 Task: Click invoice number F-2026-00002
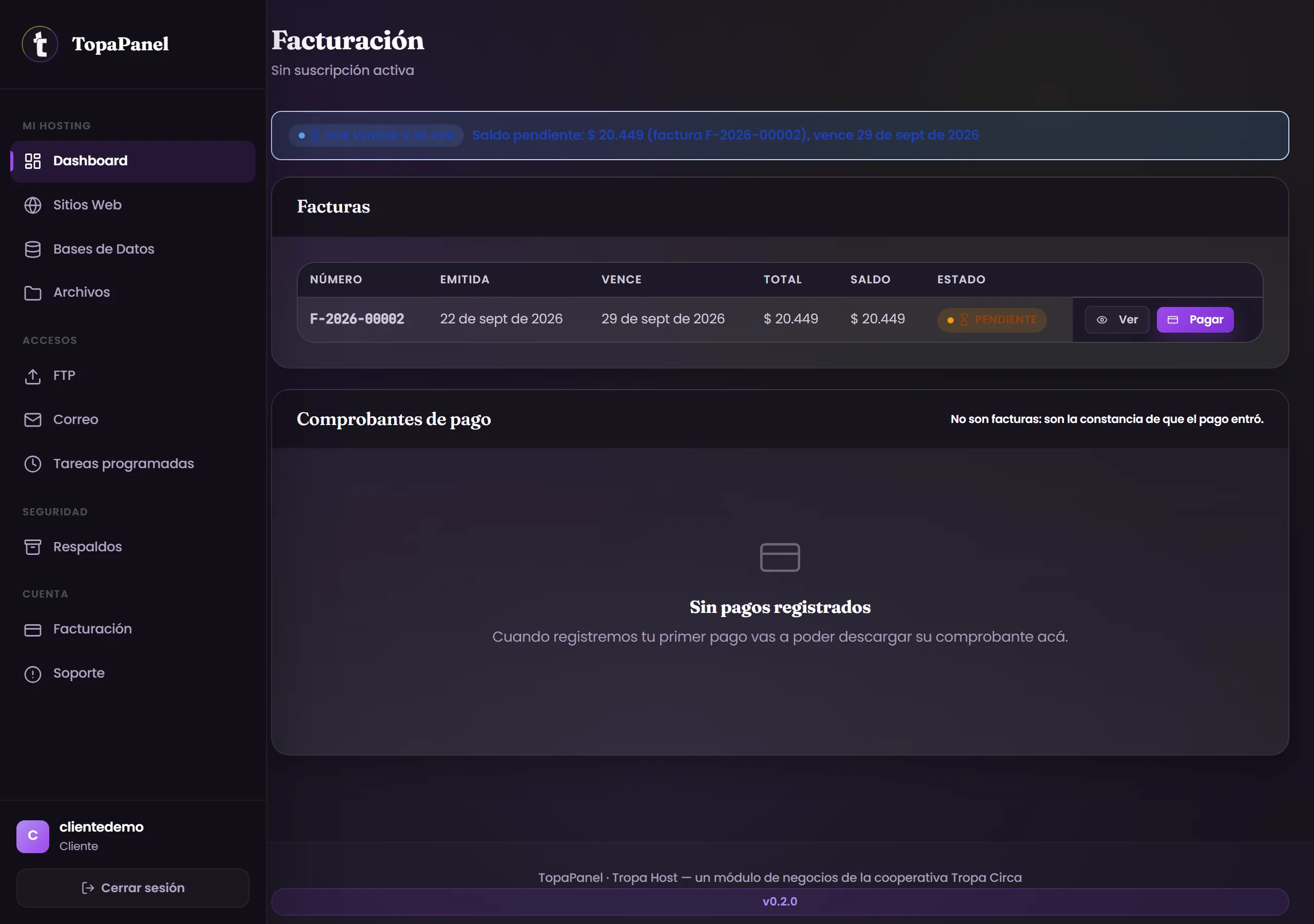click(357, 319)
